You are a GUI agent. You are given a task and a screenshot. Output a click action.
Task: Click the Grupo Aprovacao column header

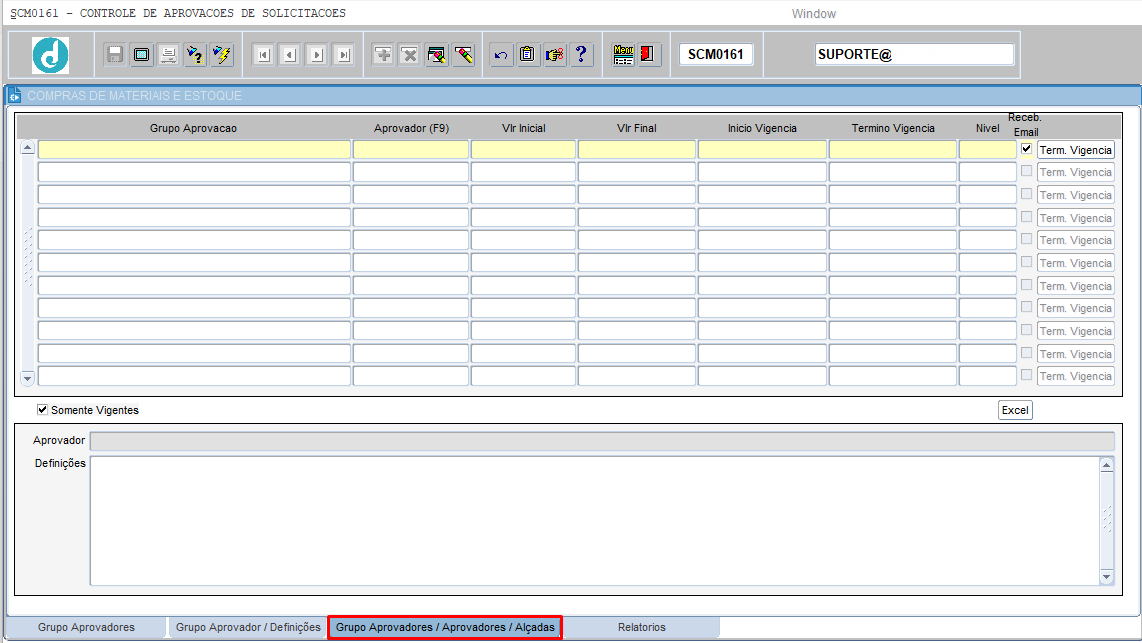point(193,128)
